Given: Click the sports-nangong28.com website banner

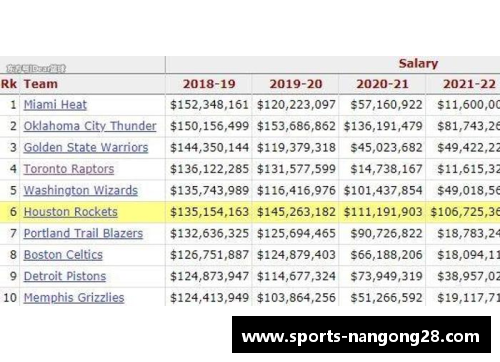Looking at the screenshot, I should click(361, 335).
